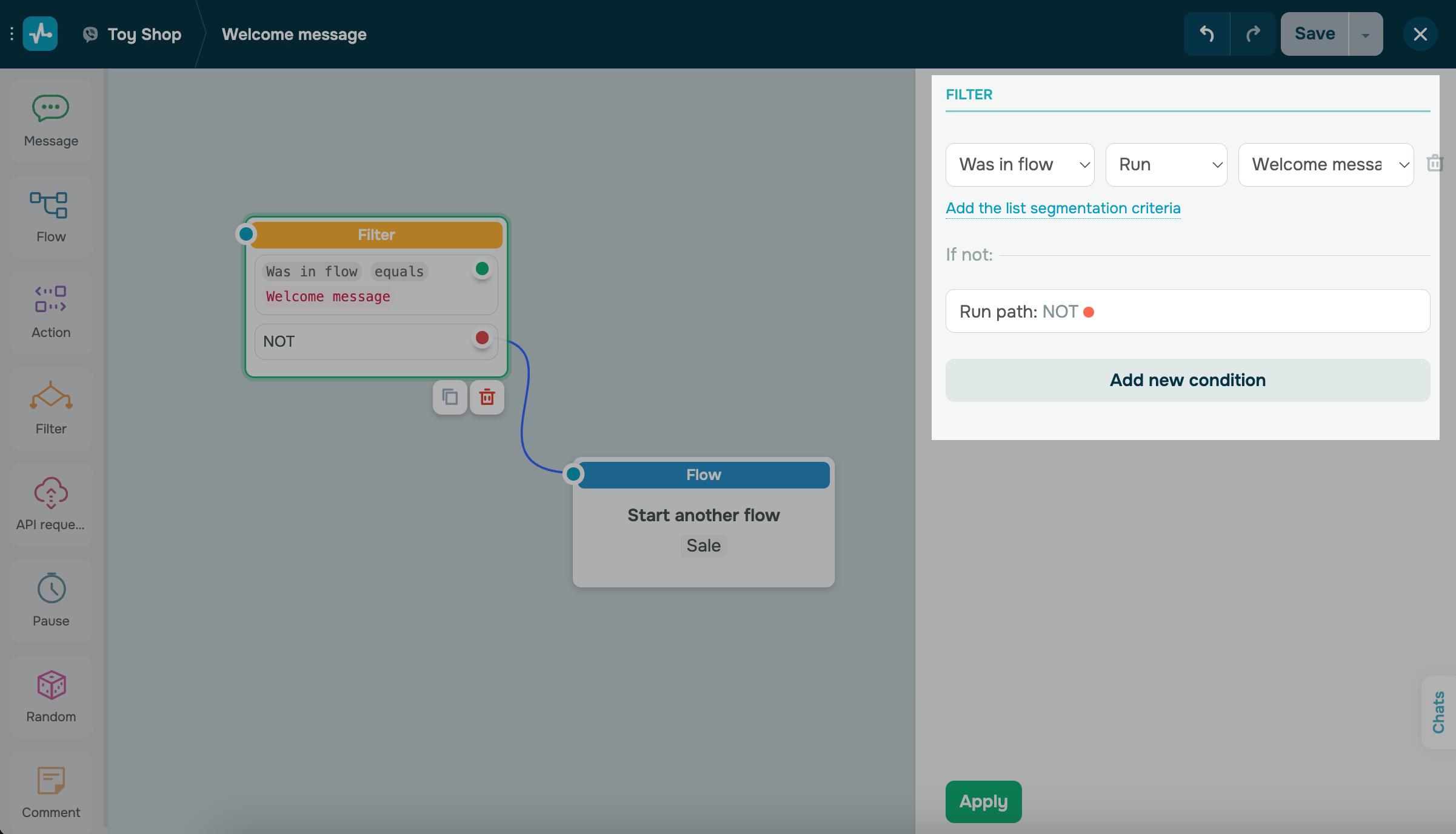1456x834 pixels.
Task: Expand the Save options arrow
Action: [1366, 35]
